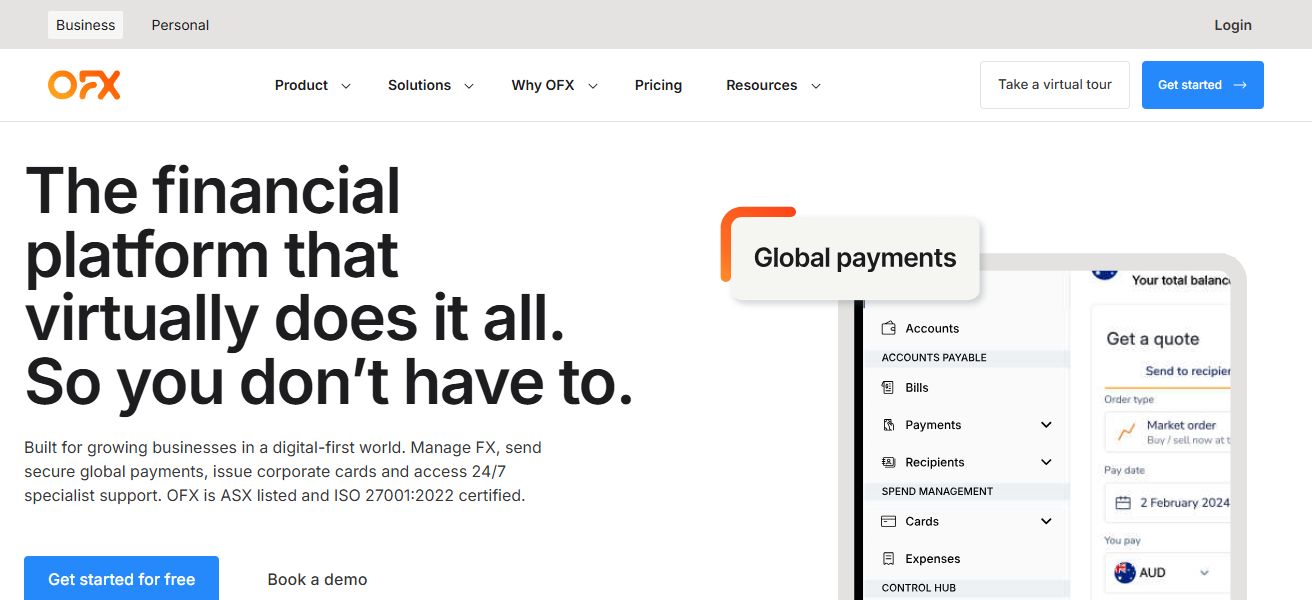
Task: Click the Book a demo link
Action: 317,579
